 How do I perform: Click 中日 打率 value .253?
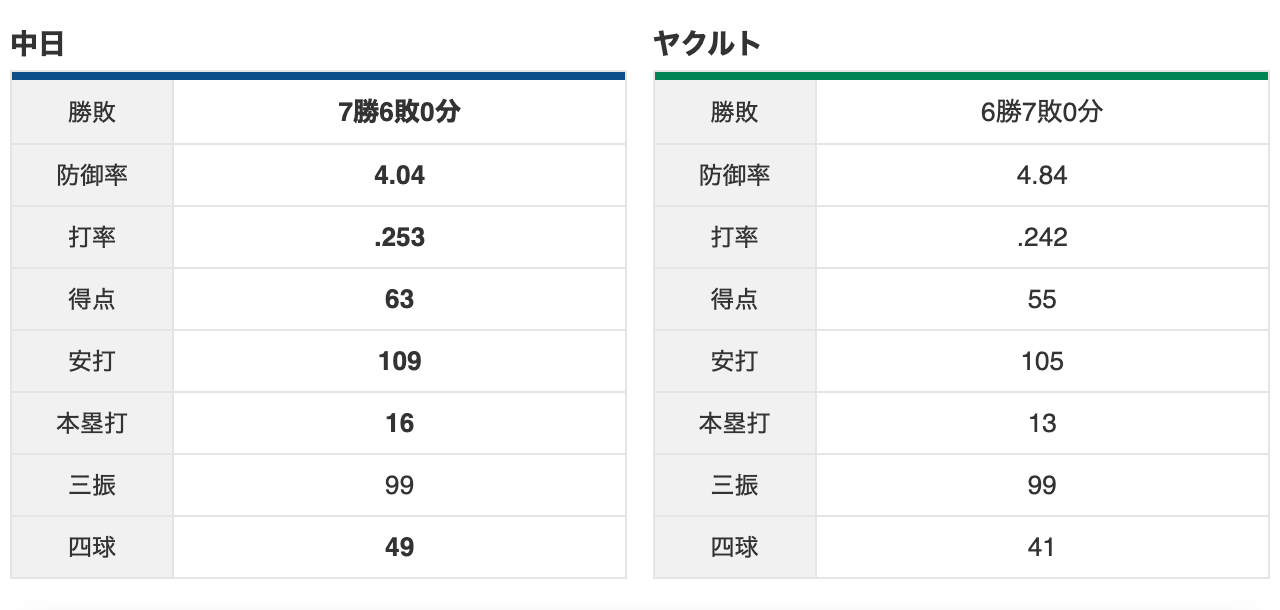pyautogui.click(x=399, y=237)
